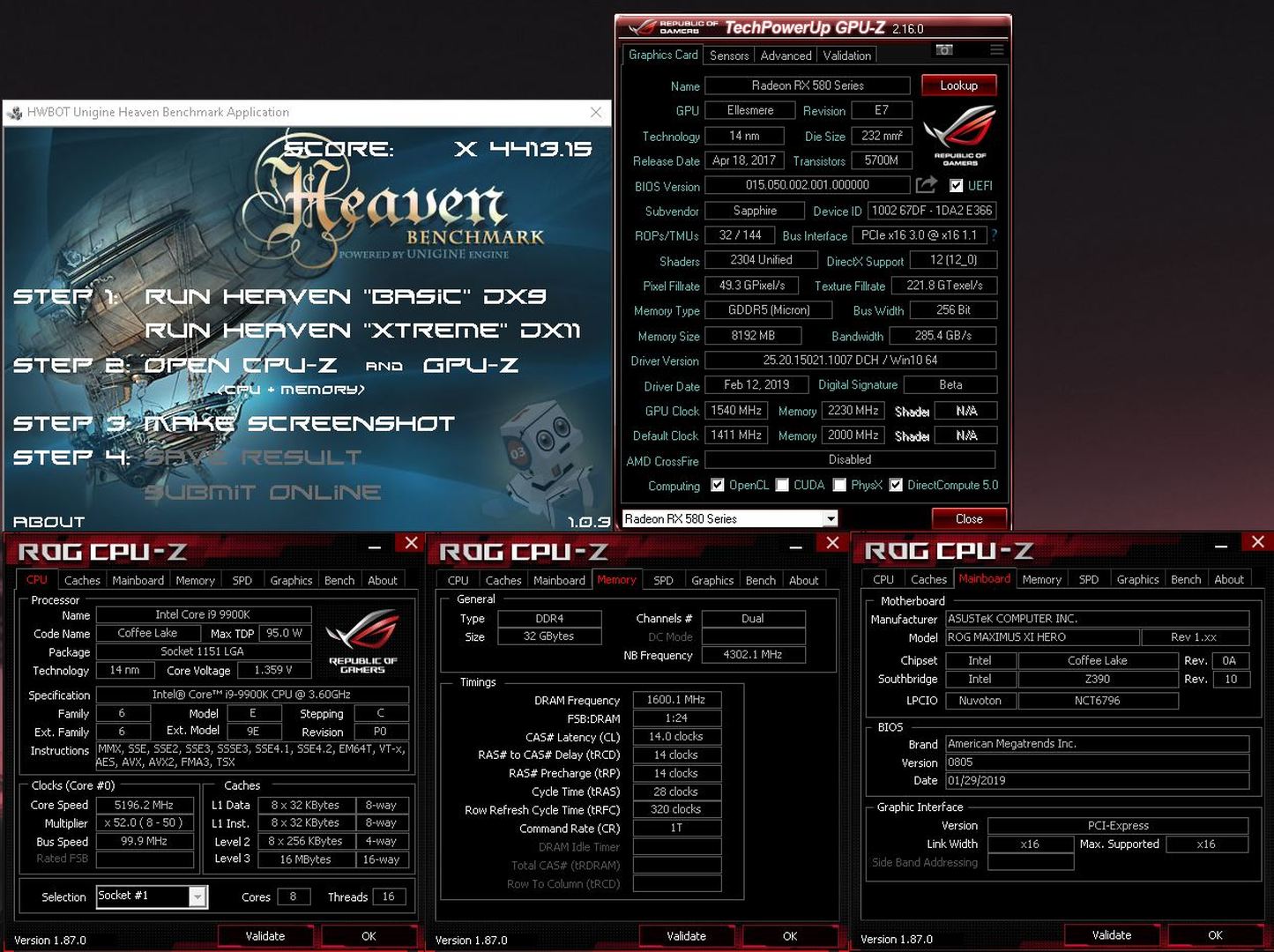Click the GPU Clock 1540 MHz value
This screenshot has height=952, width=1274.
click(736, 411)
